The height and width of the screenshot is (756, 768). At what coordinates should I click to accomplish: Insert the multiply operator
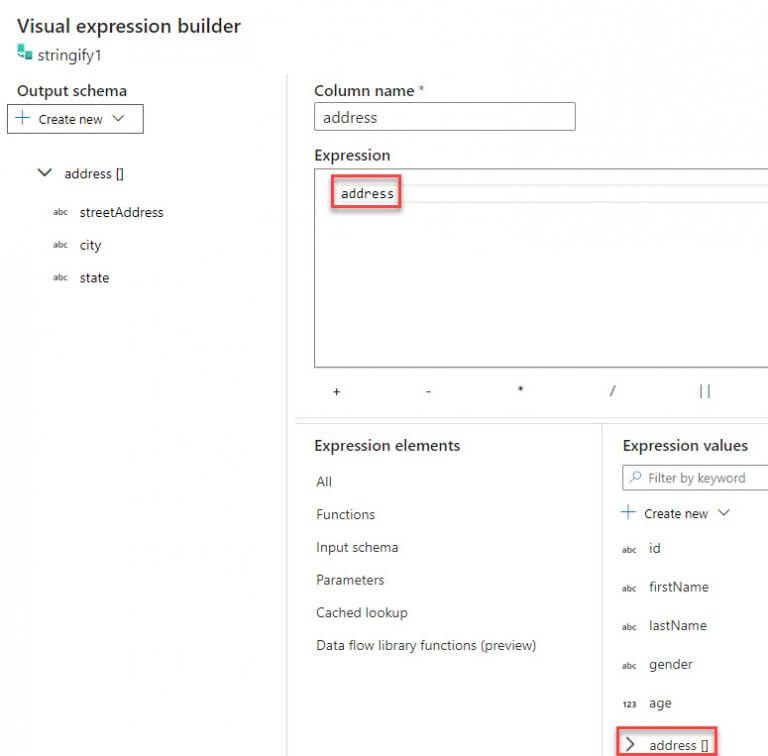point(520,391)
